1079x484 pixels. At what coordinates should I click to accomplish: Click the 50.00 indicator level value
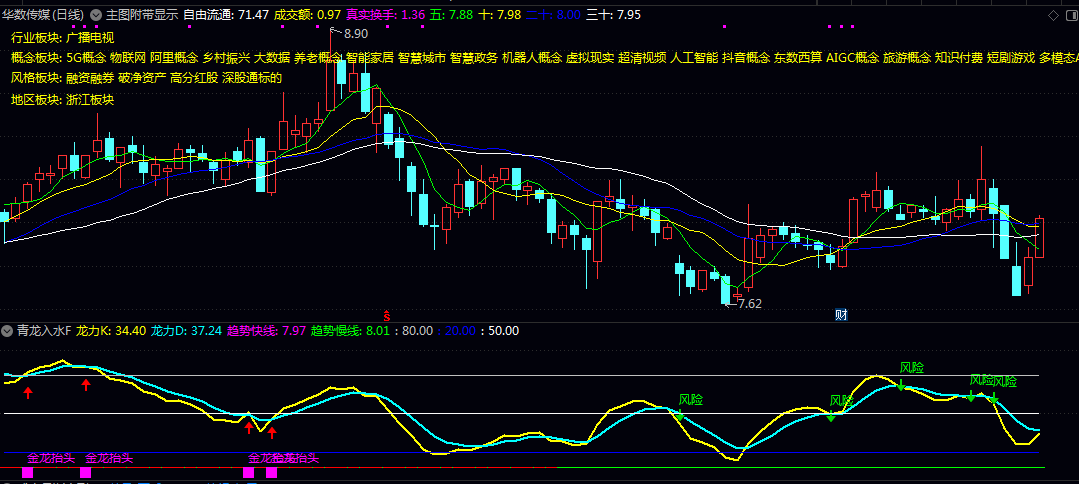pos(504,330)
